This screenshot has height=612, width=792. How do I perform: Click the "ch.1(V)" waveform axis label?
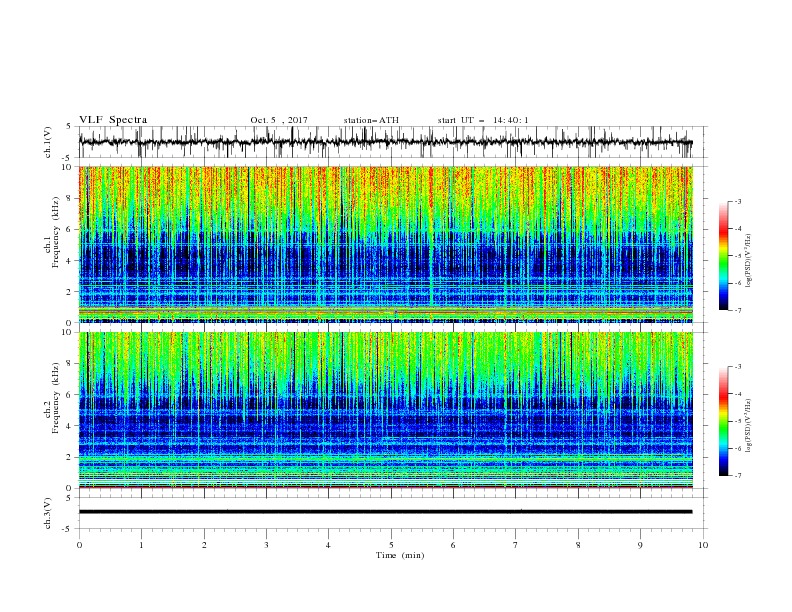click(x=48, y=142)
